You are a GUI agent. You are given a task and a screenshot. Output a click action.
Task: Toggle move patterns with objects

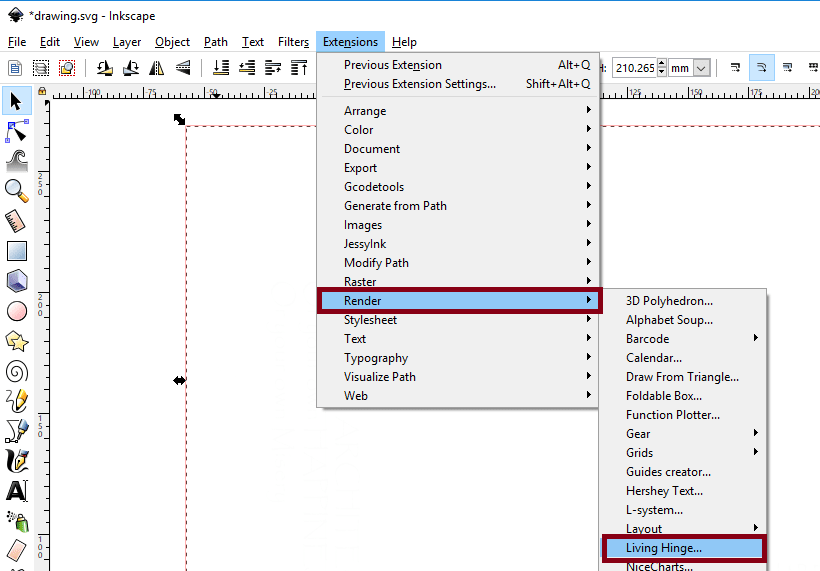pyautogui.click(x=812, y=67)
